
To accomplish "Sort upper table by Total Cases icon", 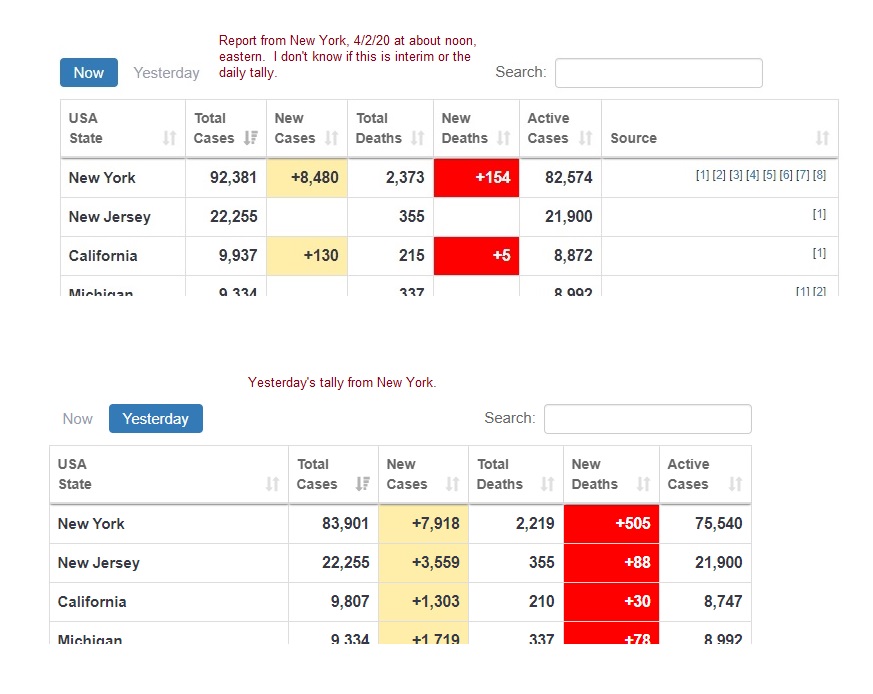I will [251, 138].
